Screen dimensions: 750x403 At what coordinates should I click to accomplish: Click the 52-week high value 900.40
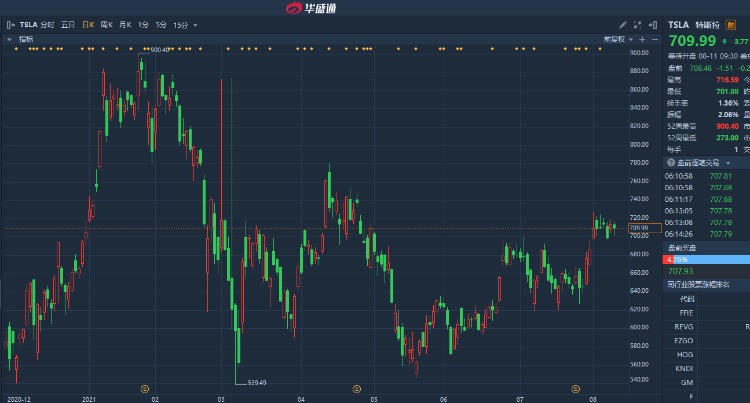(727, 126)
